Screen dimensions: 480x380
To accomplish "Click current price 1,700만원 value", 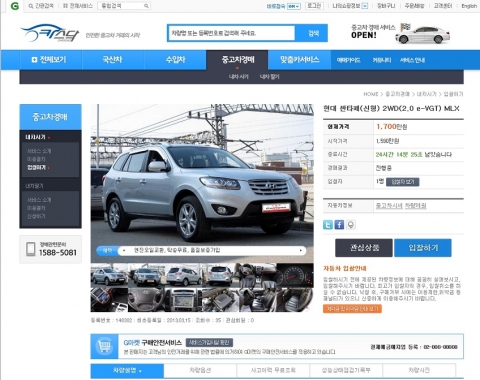I will [392, 127].
